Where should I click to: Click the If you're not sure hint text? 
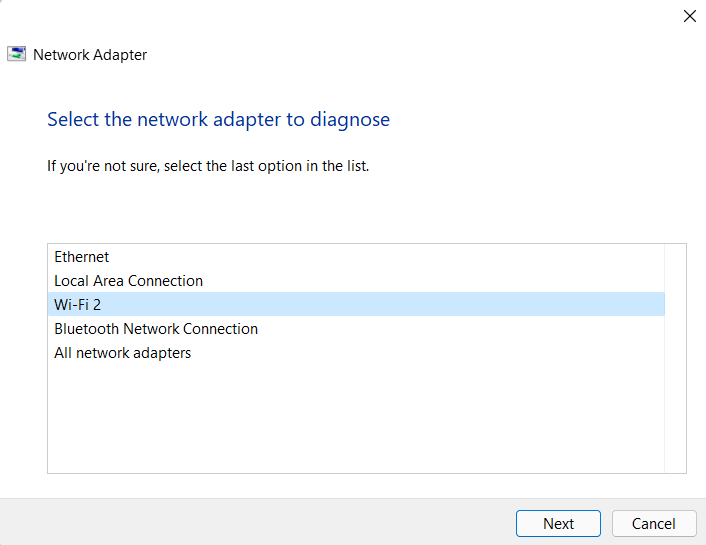pos(208,166)
